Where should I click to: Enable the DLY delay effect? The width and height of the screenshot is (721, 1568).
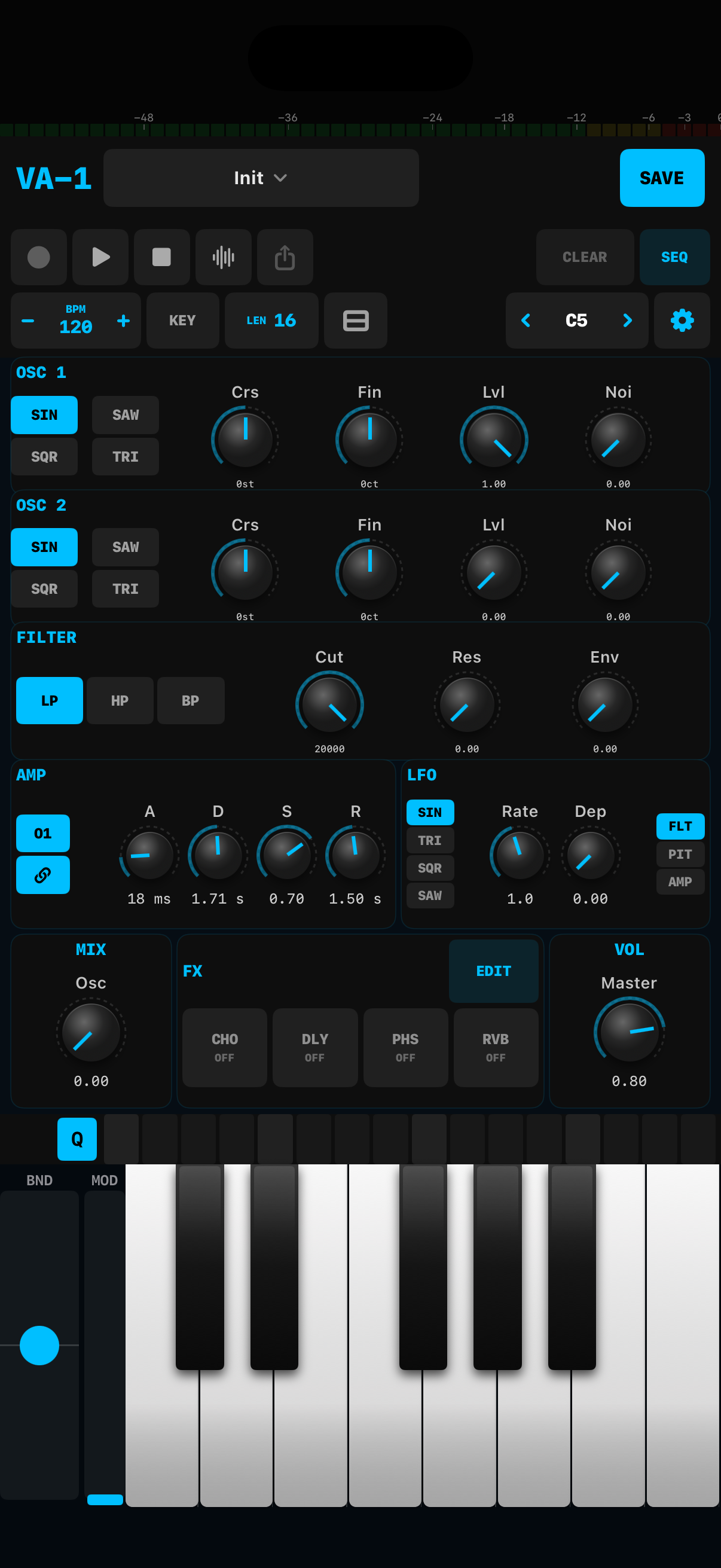(x=315, y=1047)
